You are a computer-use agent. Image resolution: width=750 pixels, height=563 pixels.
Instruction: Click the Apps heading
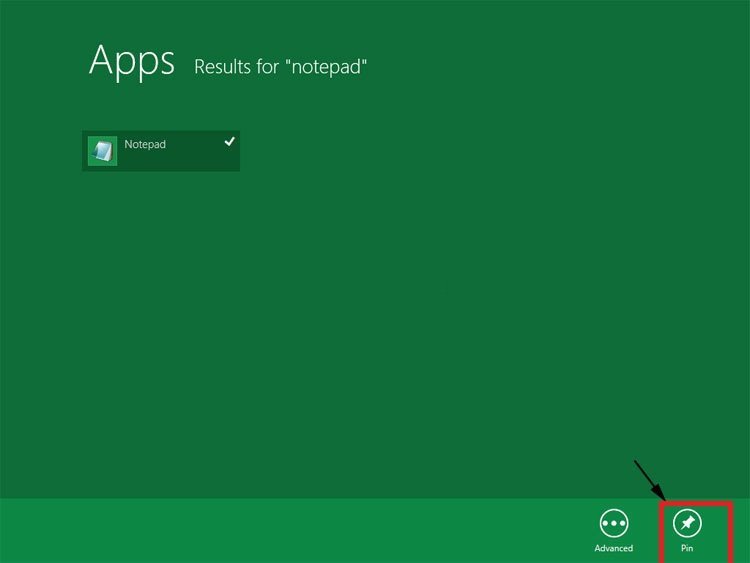point(132,61)
